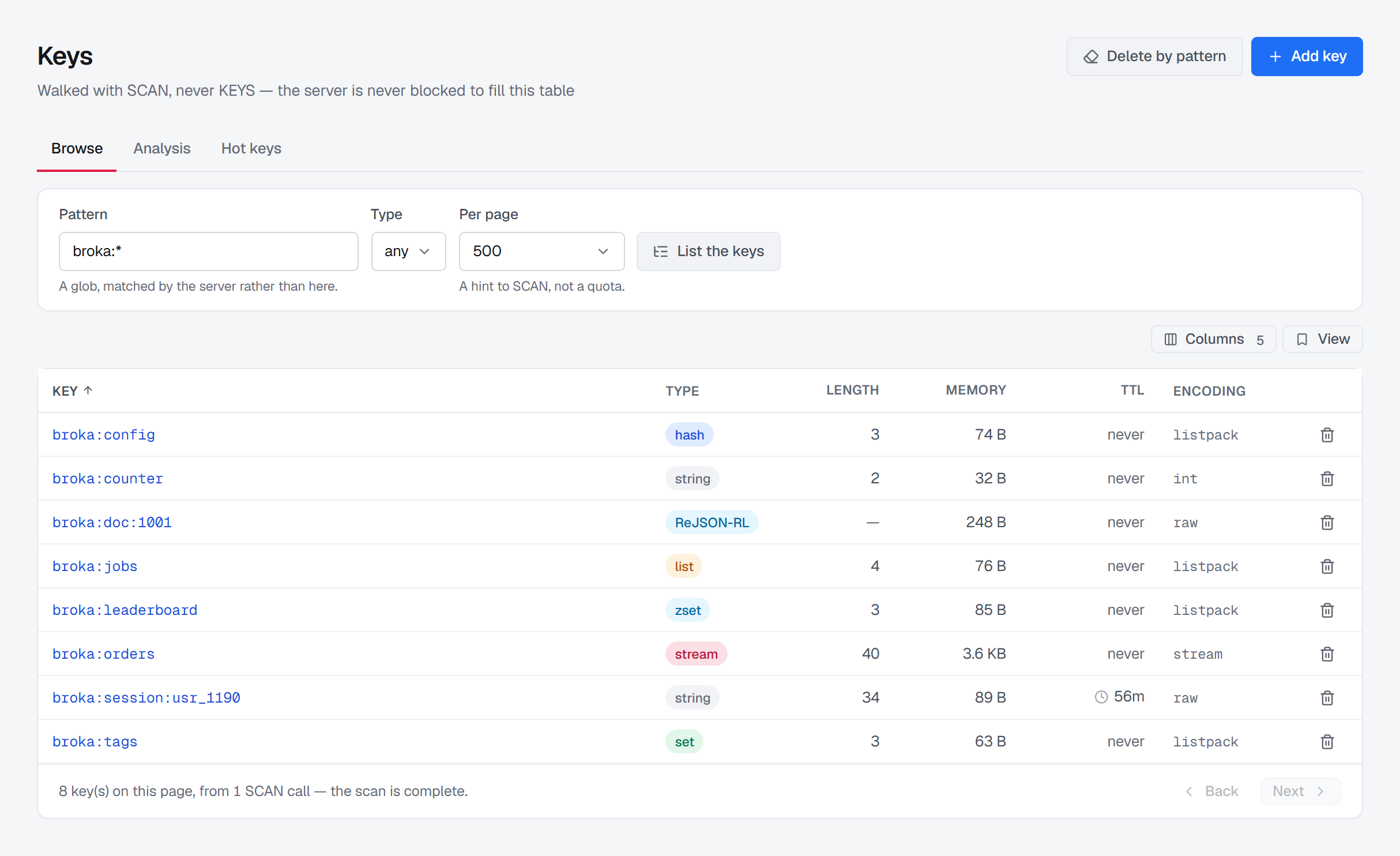
Task: Switch to the Hot keys tab
Action: coord(251,149)
